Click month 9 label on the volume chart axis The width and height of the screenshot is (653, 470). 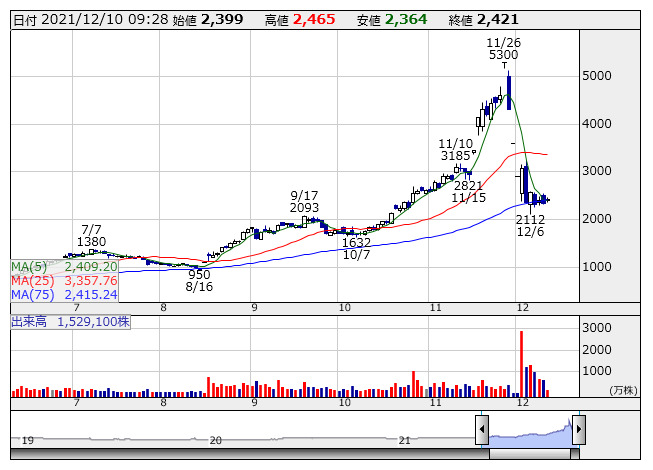tap(254, 403)
